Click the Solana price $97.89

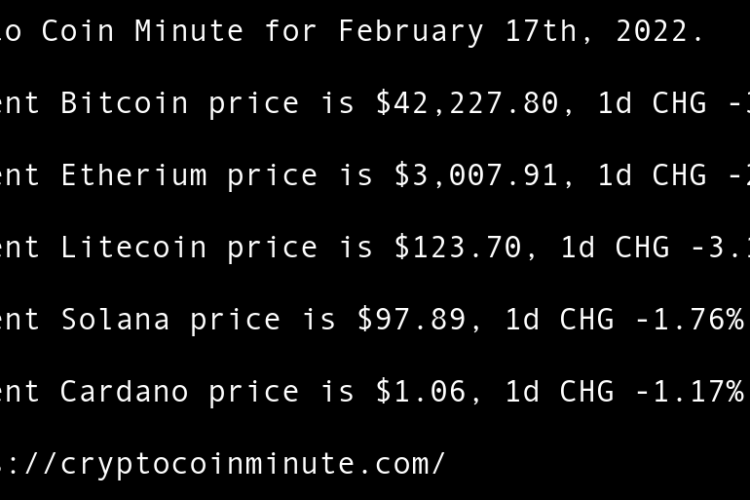click(x=412, y=319)
